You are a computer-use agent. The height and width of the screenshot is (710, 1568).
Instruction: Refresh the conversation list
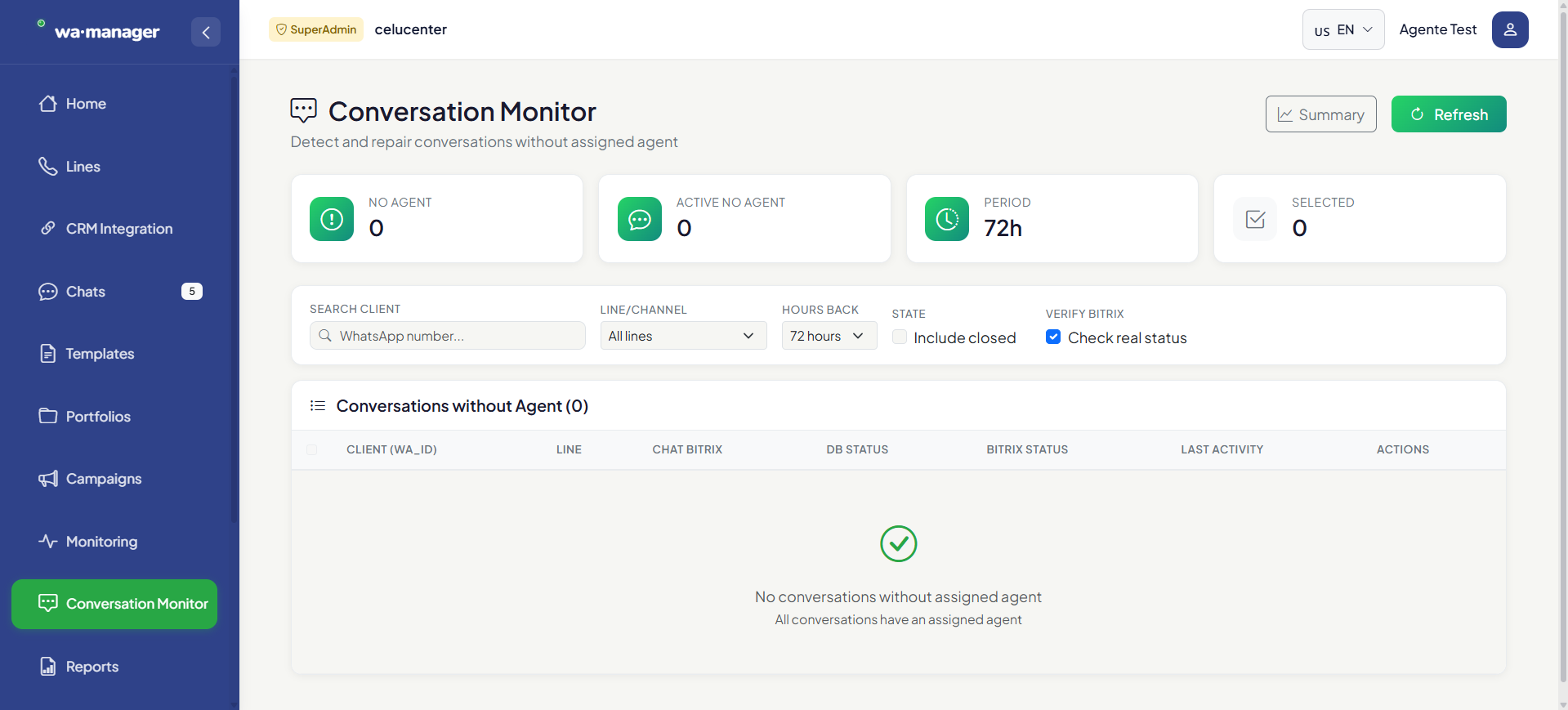[1449, 114]
